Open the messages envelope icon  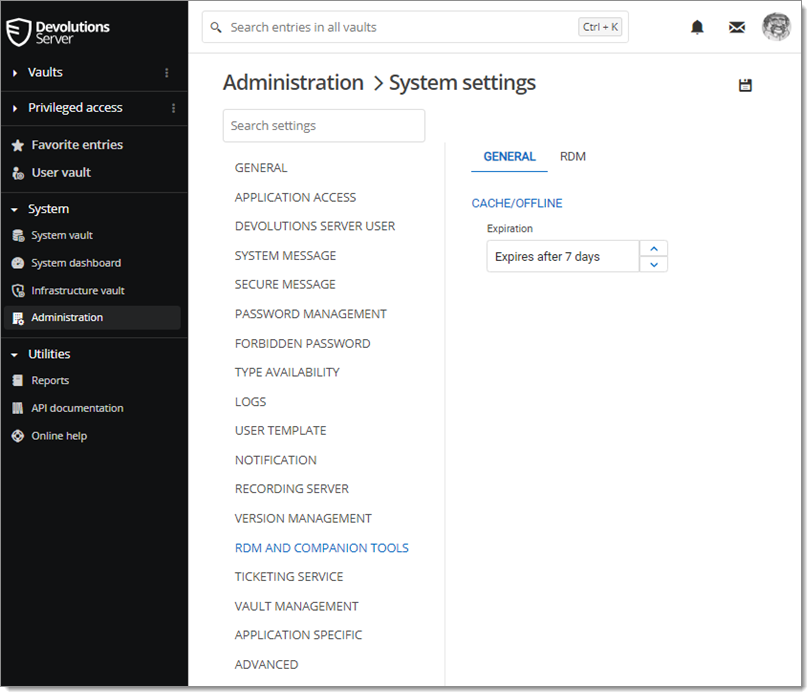click(736, 27)
